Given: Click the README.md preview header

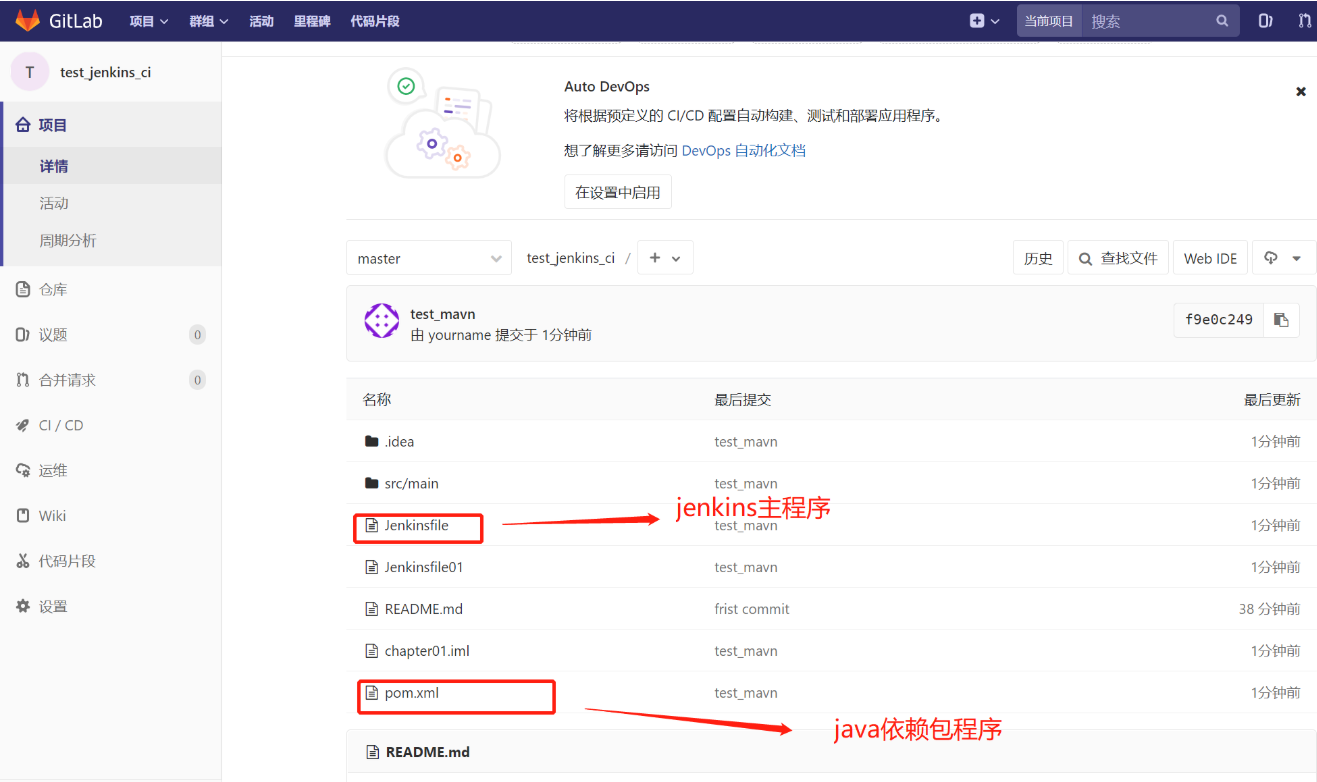Looking at the screenshot, I should point(428,752).
